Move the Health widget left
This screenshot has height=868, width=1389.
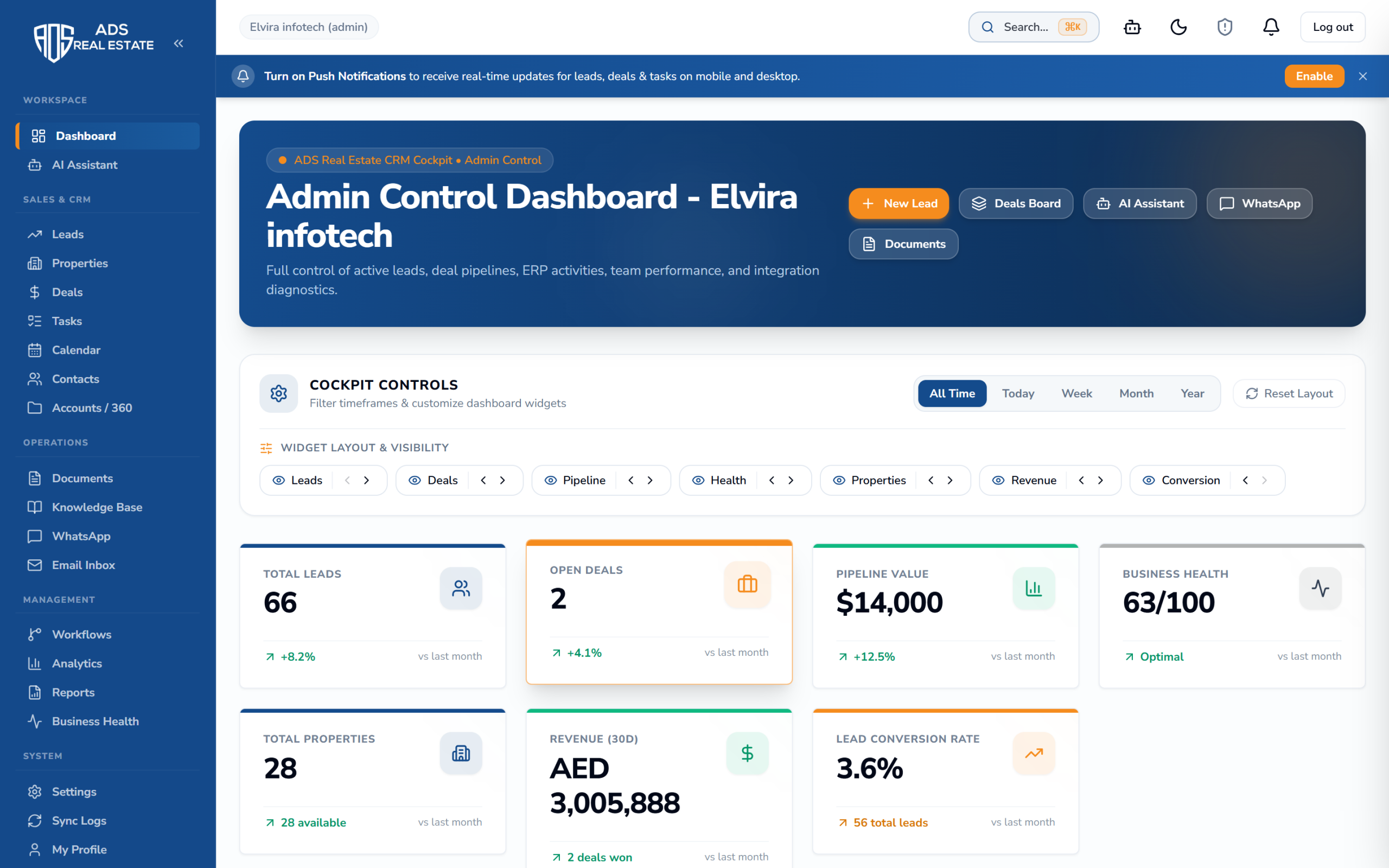tap(772, 481)
